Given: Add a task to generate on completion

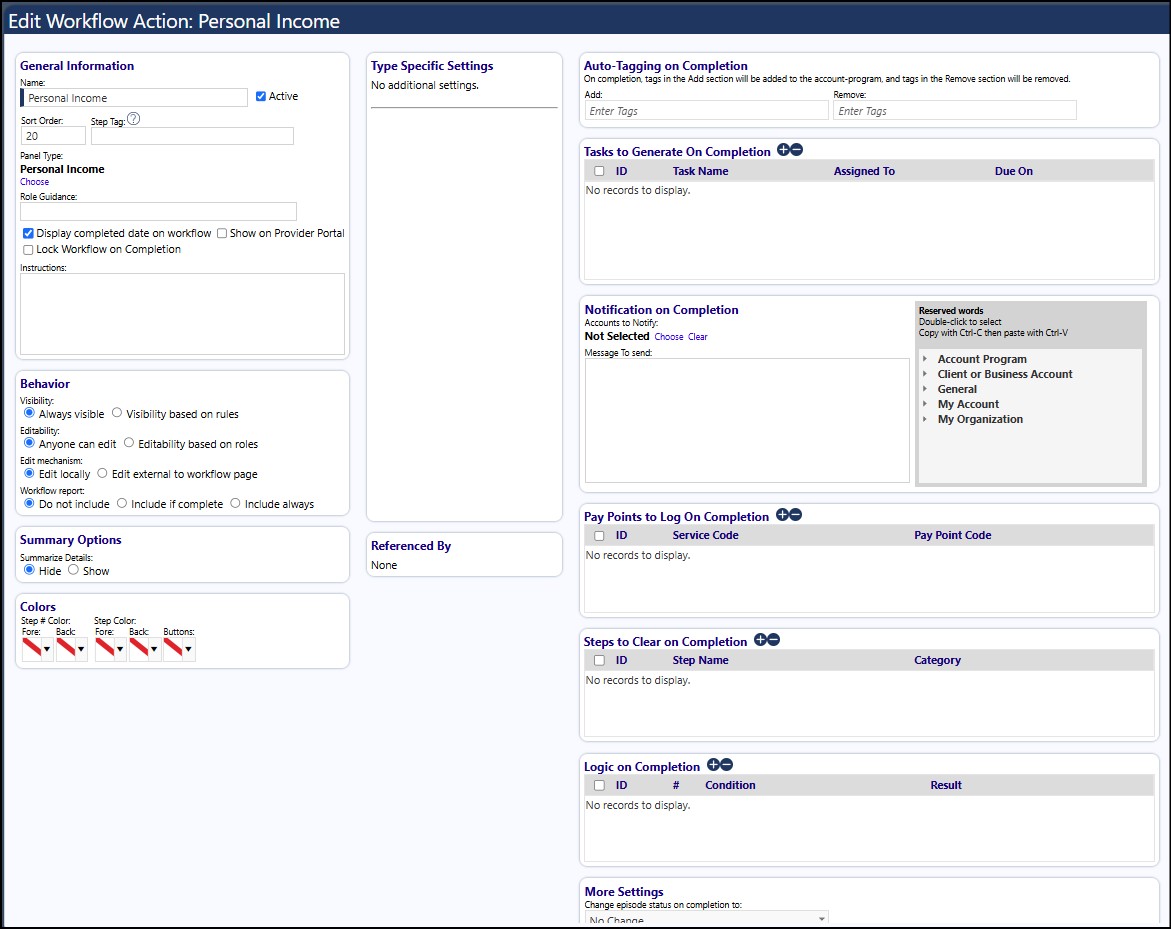Looking at the screenshot, I should [x=783, y=150].
